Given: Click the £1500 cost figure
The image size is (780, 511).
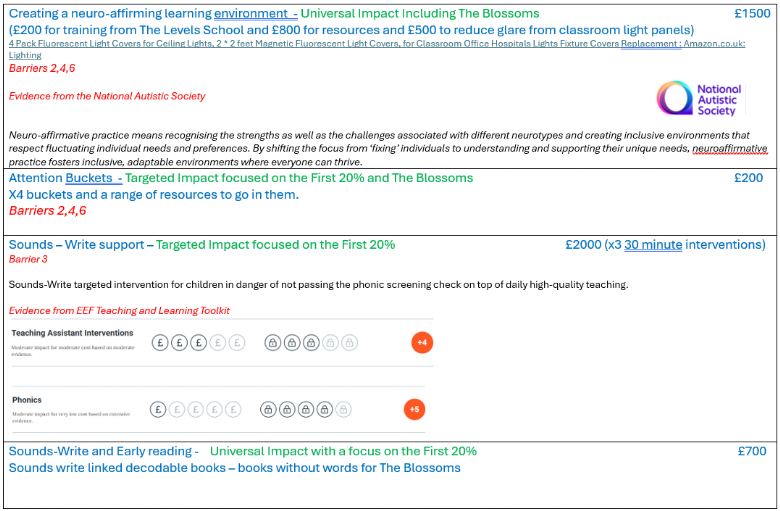Looking at the screenshot, I should [x=752, y=13].
